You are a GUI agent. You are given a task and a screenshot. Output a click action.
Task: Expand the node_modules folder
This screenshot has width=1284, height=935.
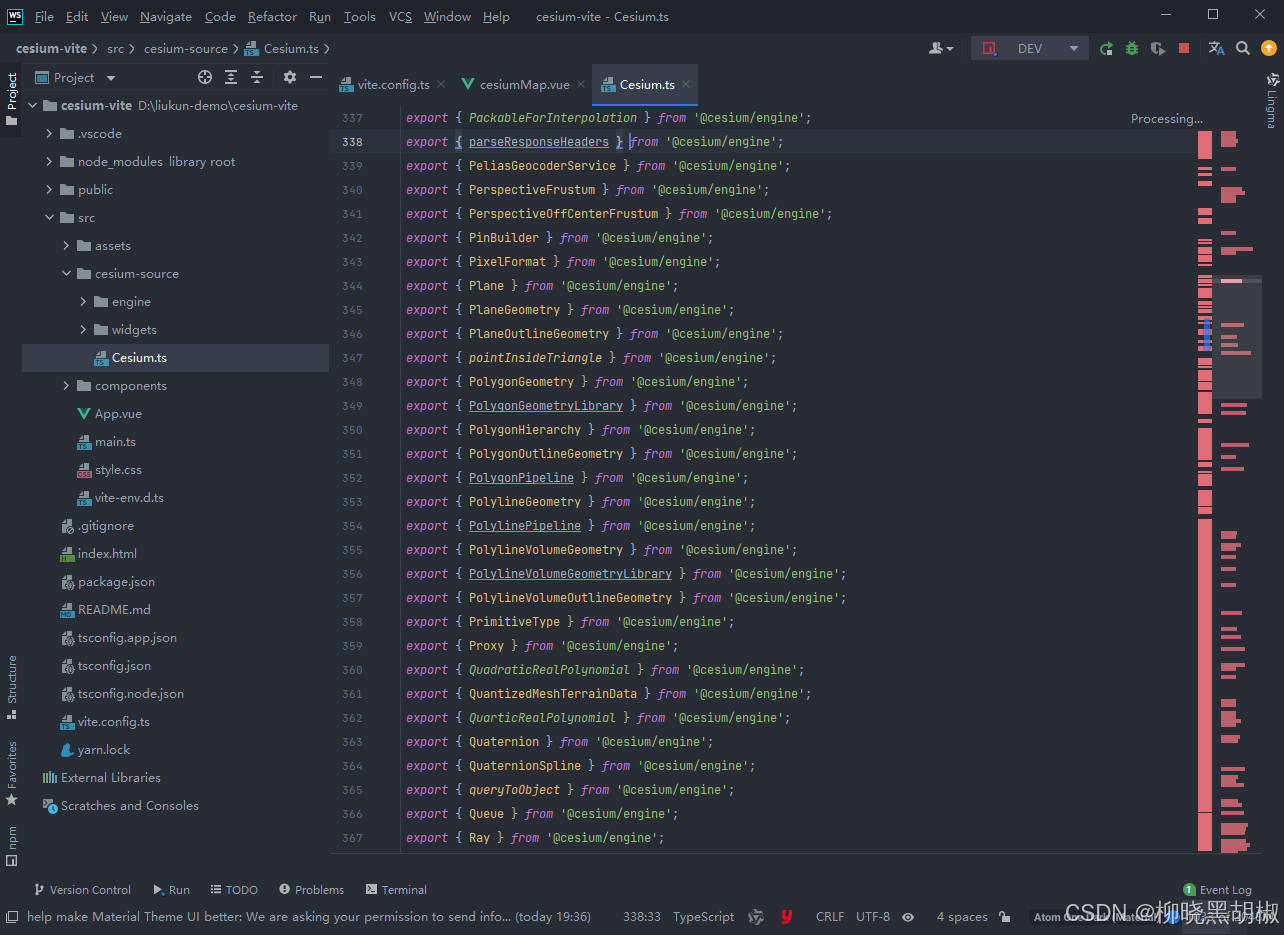(x=50, y=161)
